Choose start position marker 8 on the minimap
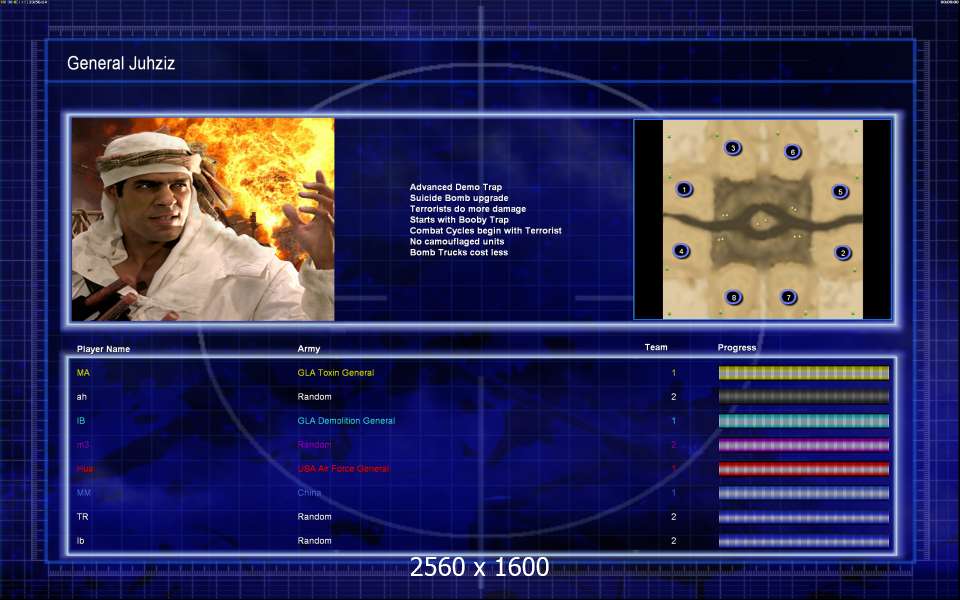Viewport: 960px width, 600px height. pyautogui.click(x=733, y=298)
